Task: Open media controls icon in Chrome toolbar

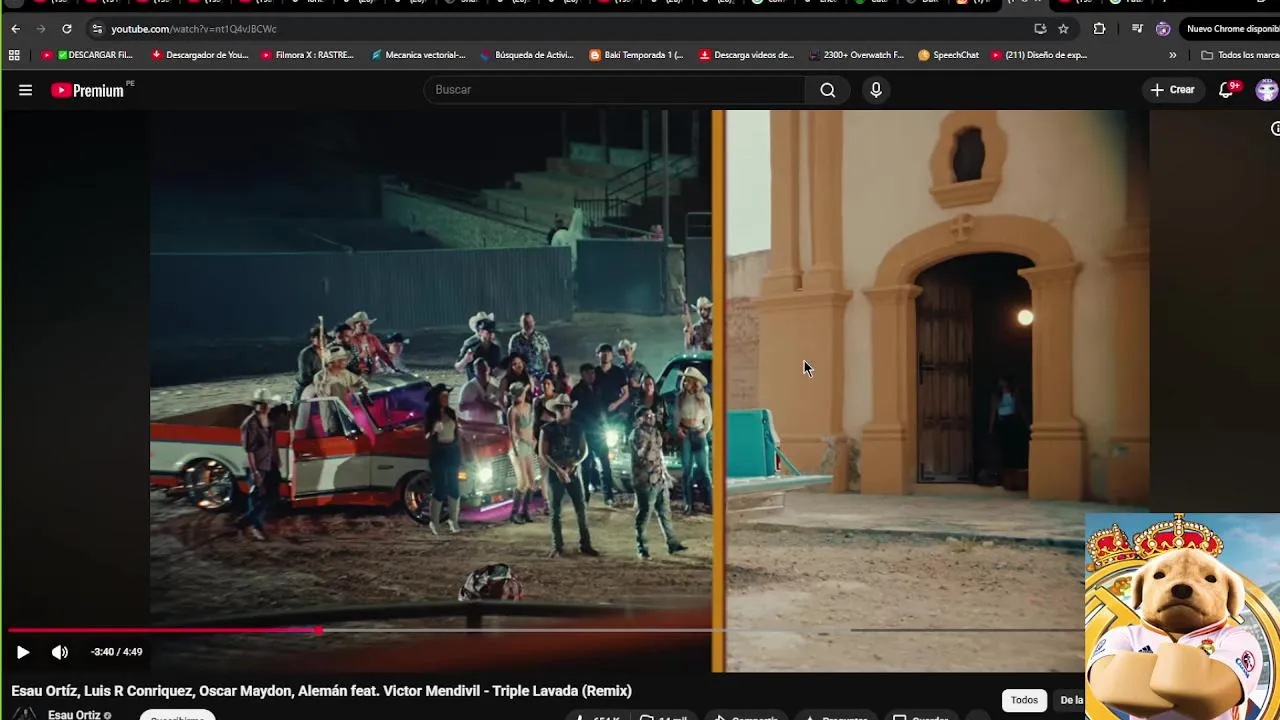Action: tap(1137, 29)
